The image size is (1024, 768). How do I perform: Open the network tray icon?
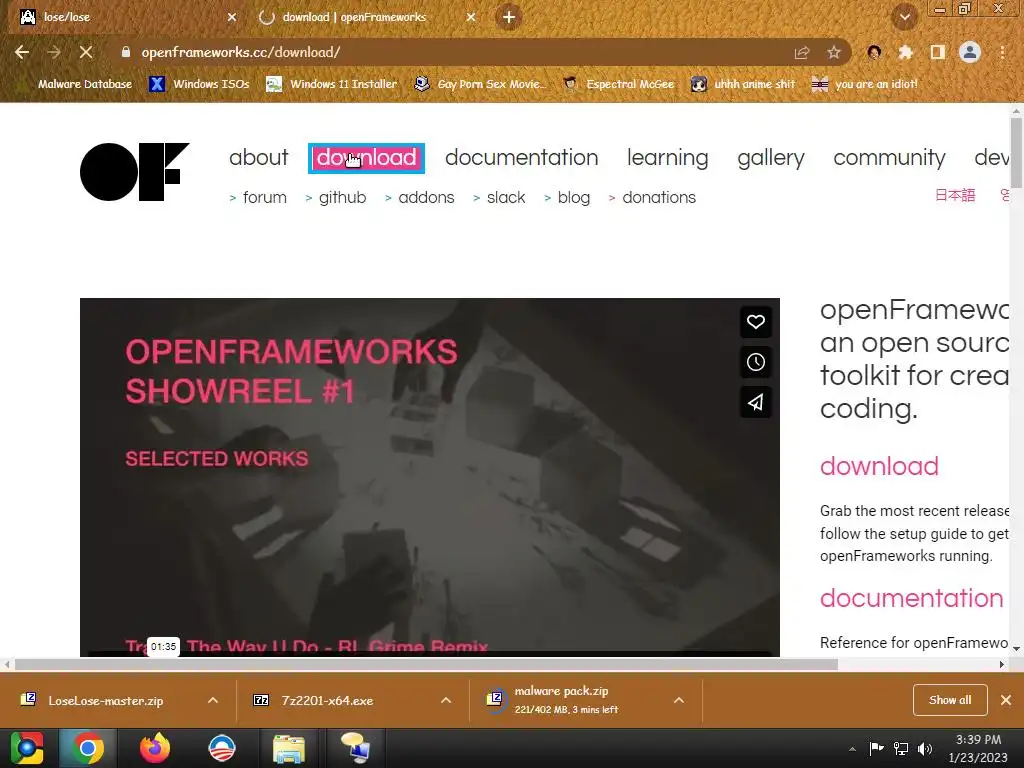pos(901,748)
